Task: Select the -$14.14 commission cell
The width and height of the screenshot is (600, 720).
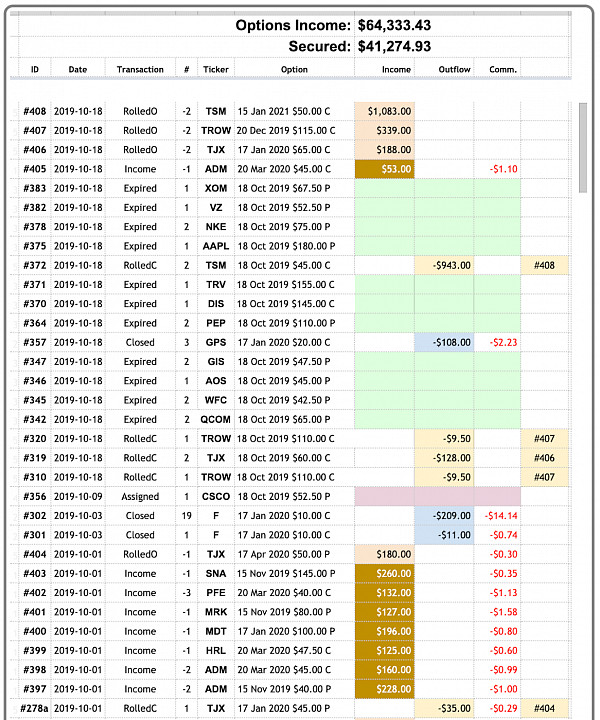Action: 497,517
